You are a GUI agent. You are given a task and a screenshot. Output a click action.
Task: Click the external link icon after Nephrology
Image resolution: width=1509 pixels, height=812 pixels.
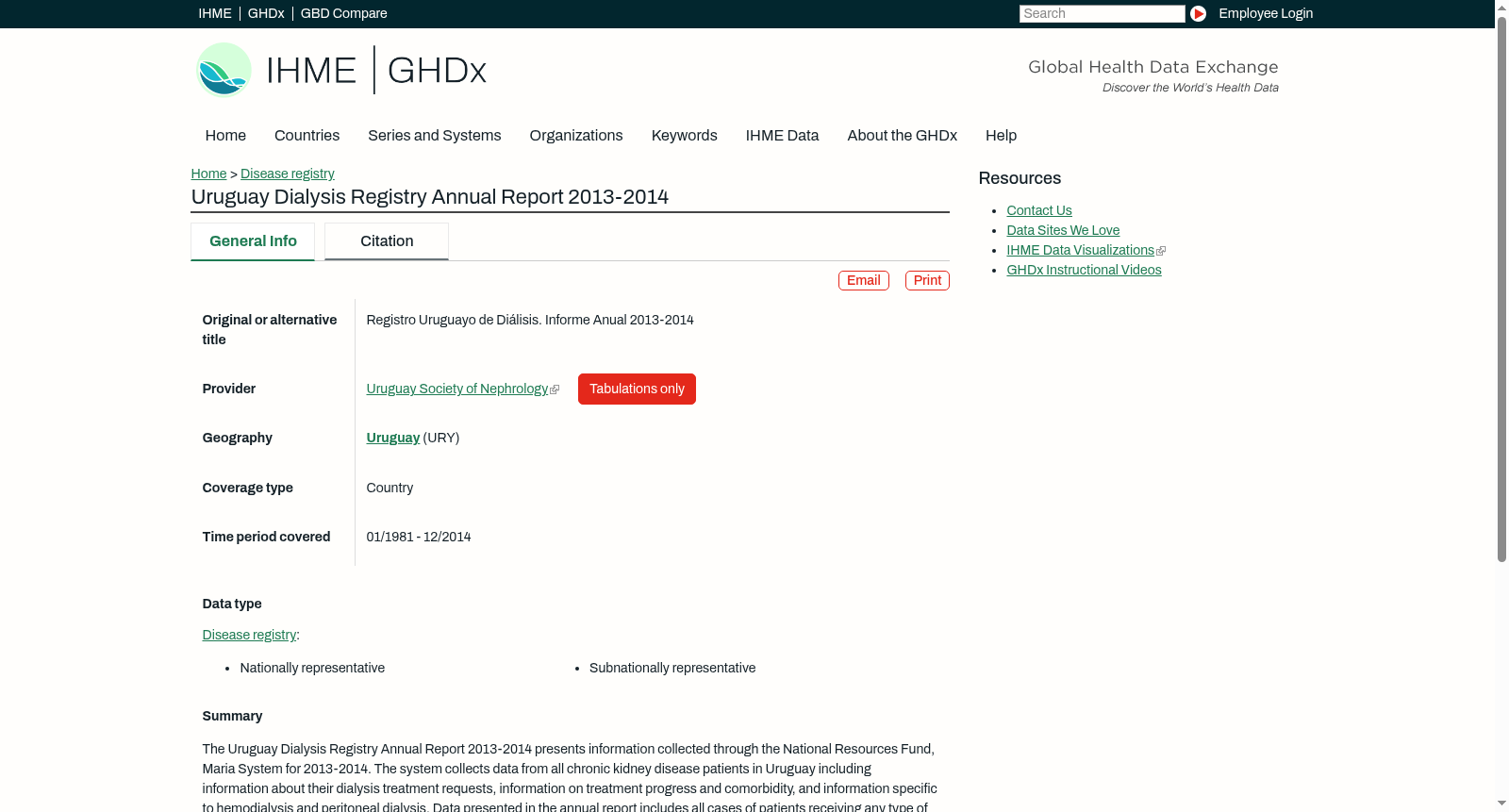[555, 389]
